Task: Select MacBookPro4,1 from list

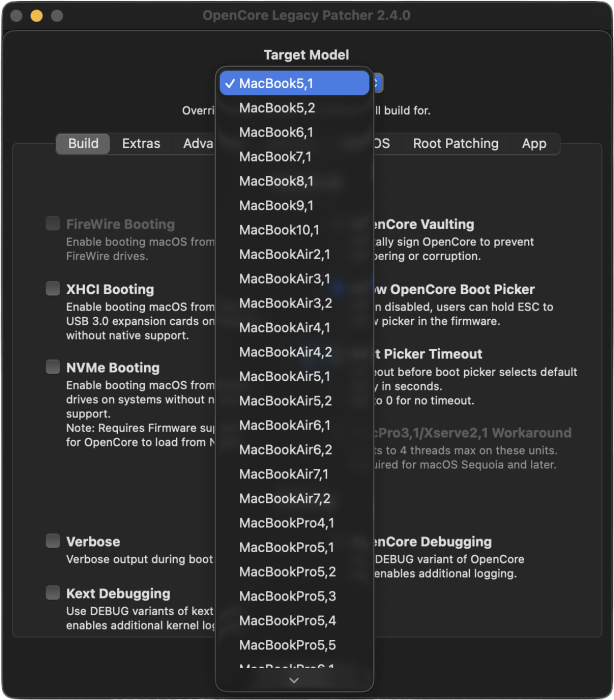Action: (x=294, y=523)
